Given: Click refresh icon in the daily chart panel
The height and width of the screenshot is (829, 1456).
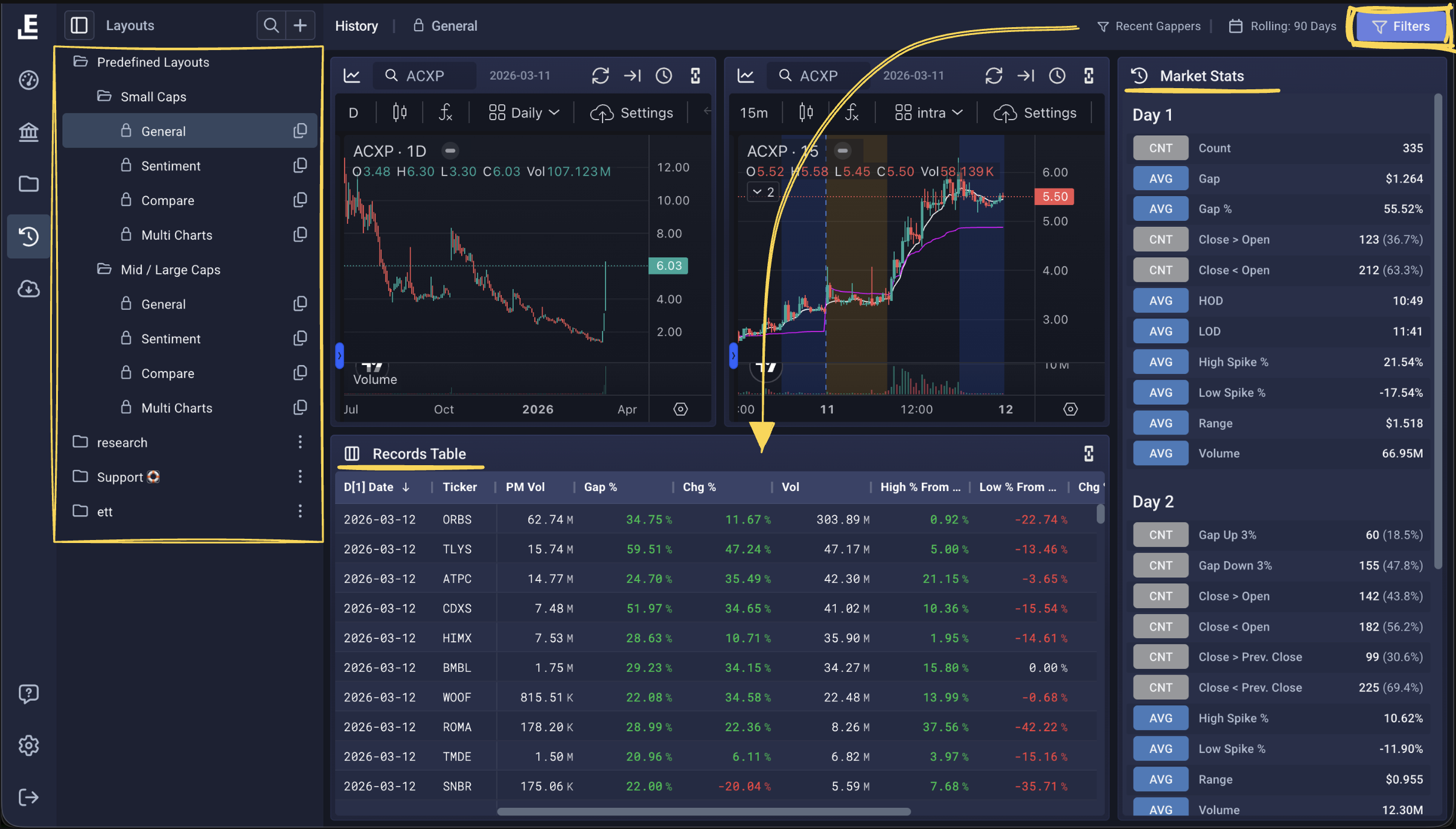Looking at the screenshot, I should (x=600, y=75).
